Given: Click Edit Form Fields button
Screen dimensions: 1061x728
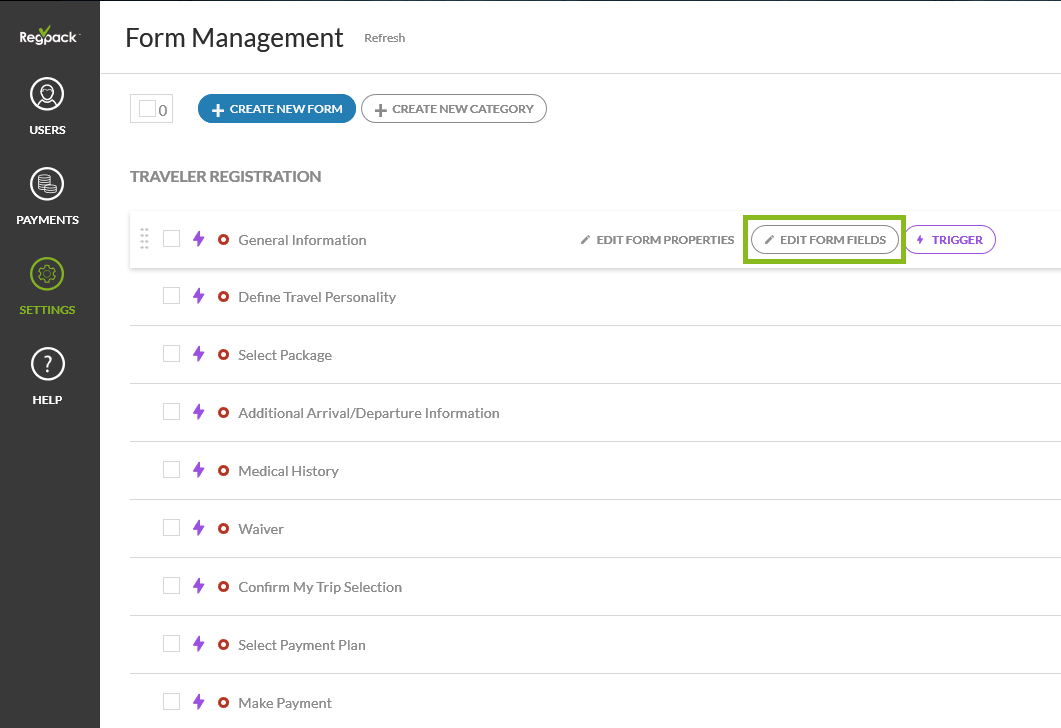Looking at the screenshot, I should (824, 240).
